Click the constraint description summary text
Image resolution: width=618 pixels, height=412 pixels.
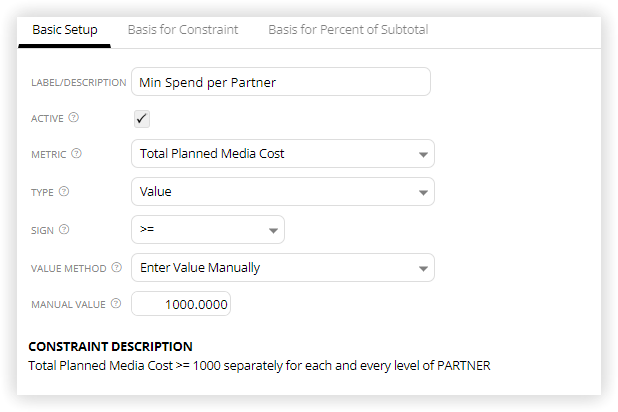[x=259, y=365]
